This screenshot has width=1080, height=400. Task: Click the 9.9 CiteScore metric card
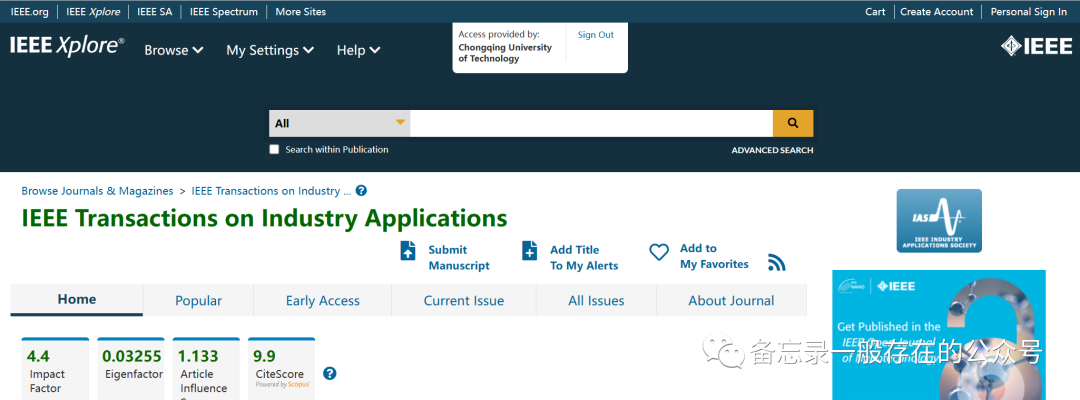click(282, 368)
